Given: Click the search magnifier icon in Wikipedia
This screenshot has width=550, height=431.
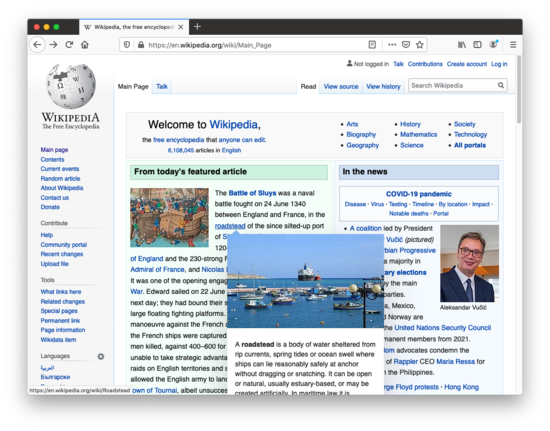Looking at the screenshot, I should tap(501, 85).
